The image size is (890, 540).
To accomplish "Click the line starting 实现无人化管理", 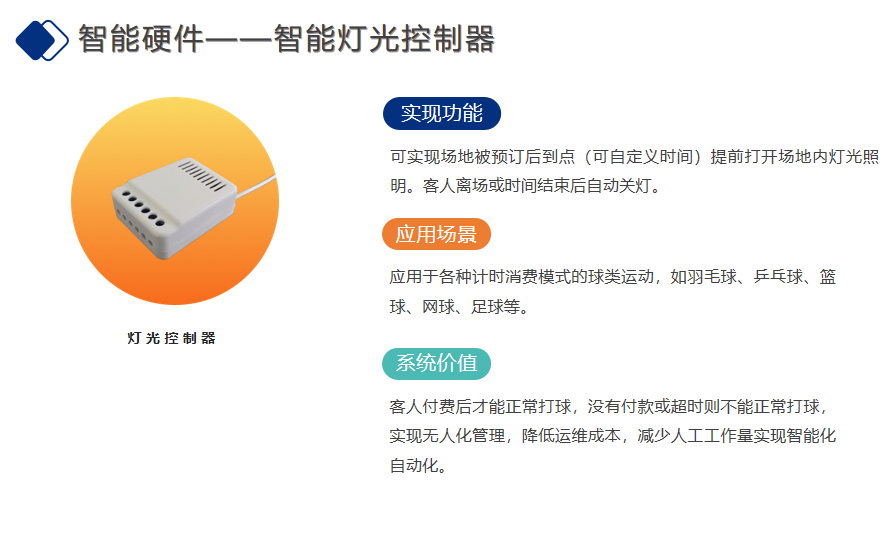I will click(612, 436).
